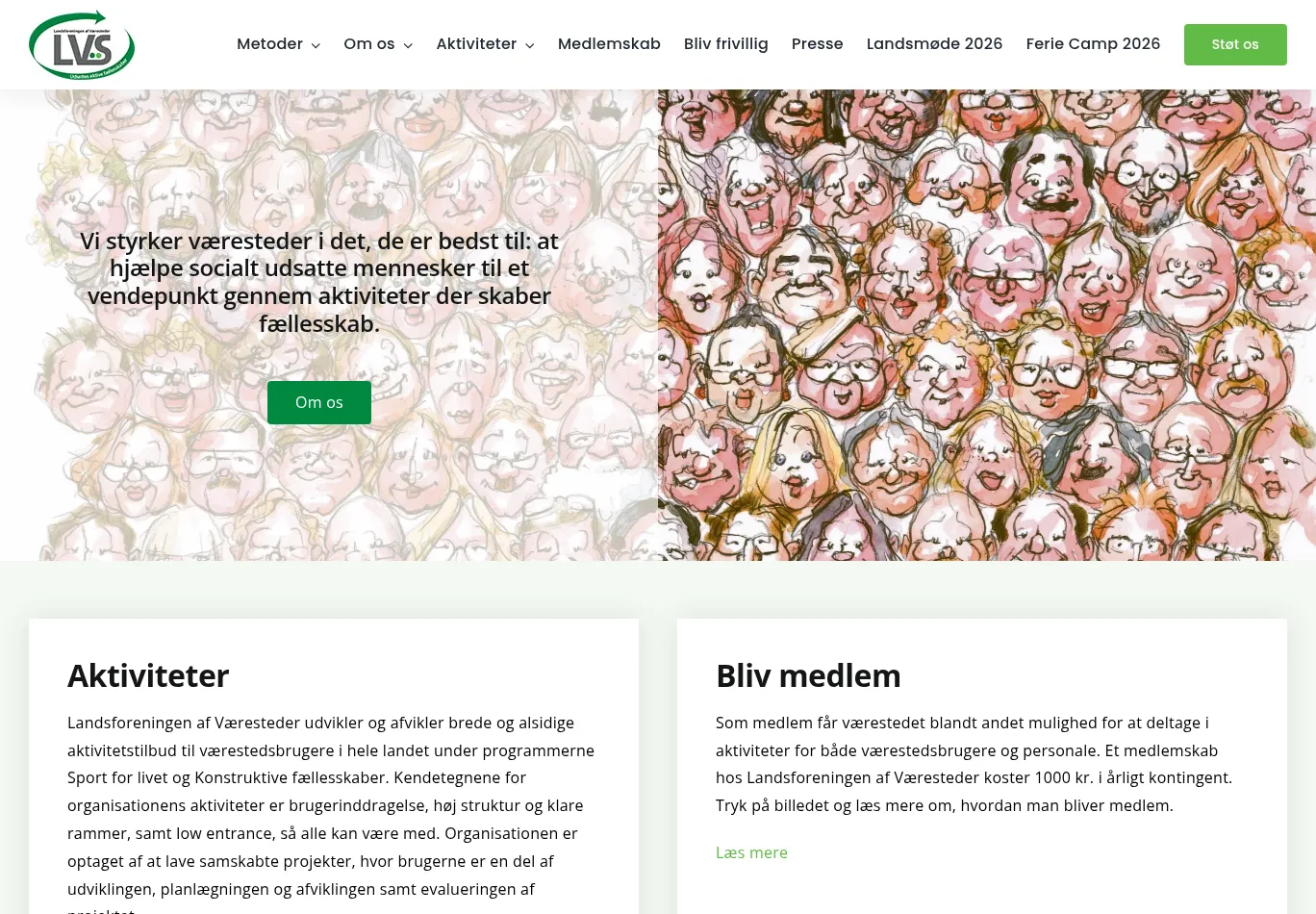Image resolution: width=1316 pixels, height=914 pixels.
Task: Click the green Om os hero button
Action: pos(319,402)
